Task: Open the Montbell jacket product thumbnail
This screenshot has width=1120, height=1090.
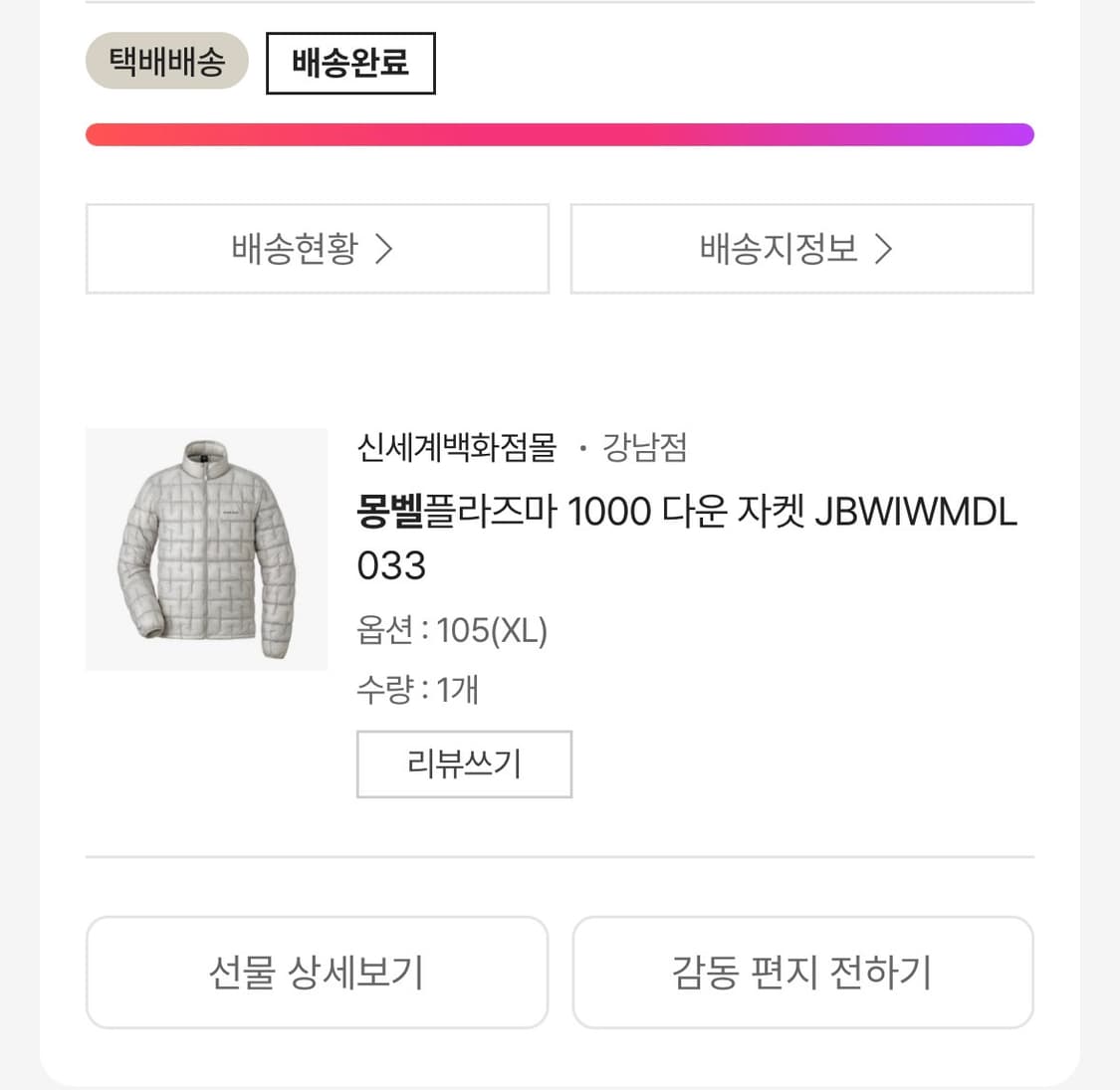Action: [206, 548]
